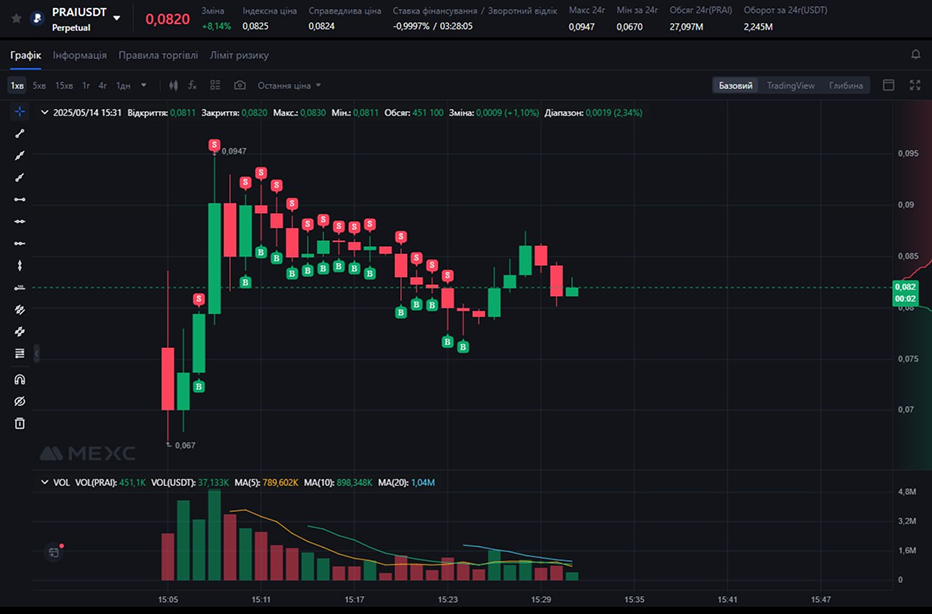Select the magnet snap drawing tool
This screenshot has height=614, width=932.
[19, 379]
